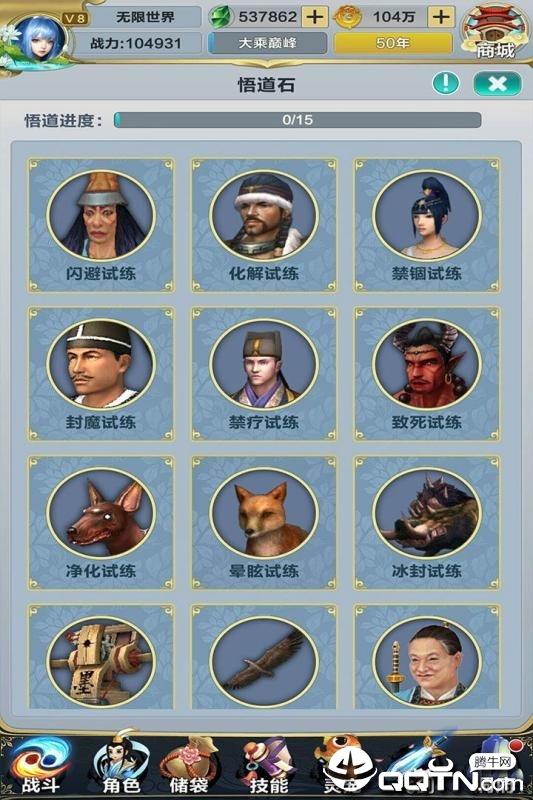This screenshot has width=533, height=800.
Task: Add more green jade currency with plus
Action: click(x=315, y=17)
